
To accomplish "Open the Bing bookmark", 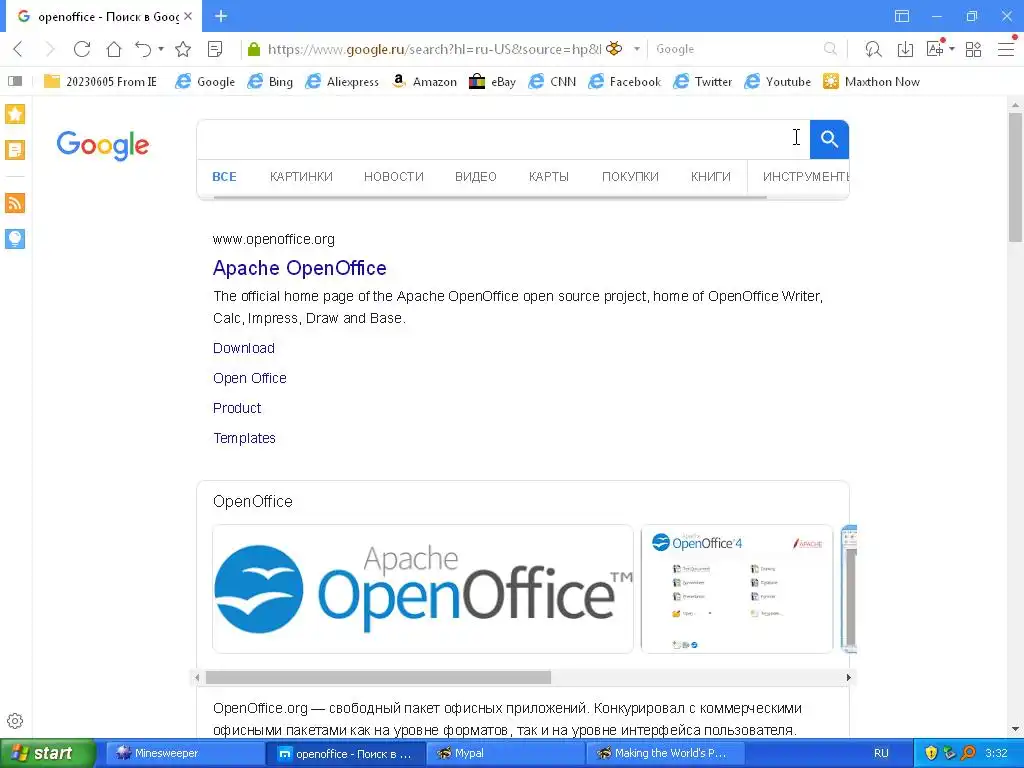I will point(270,82).
